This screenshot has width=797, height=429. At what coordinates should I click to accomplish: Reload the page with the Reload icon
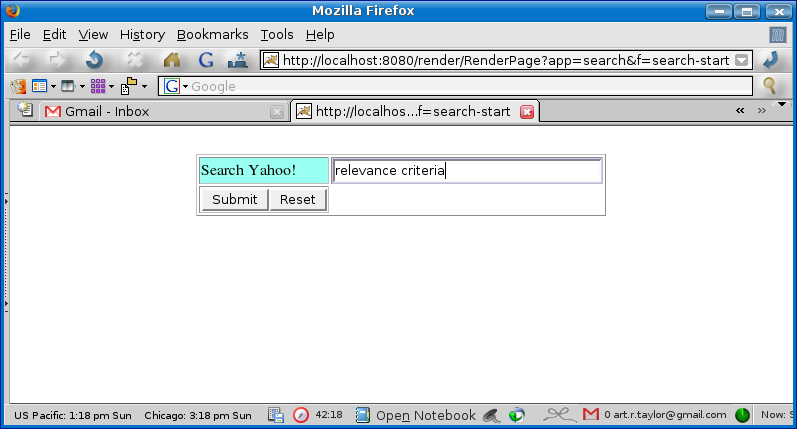click(x=95, y=60)
